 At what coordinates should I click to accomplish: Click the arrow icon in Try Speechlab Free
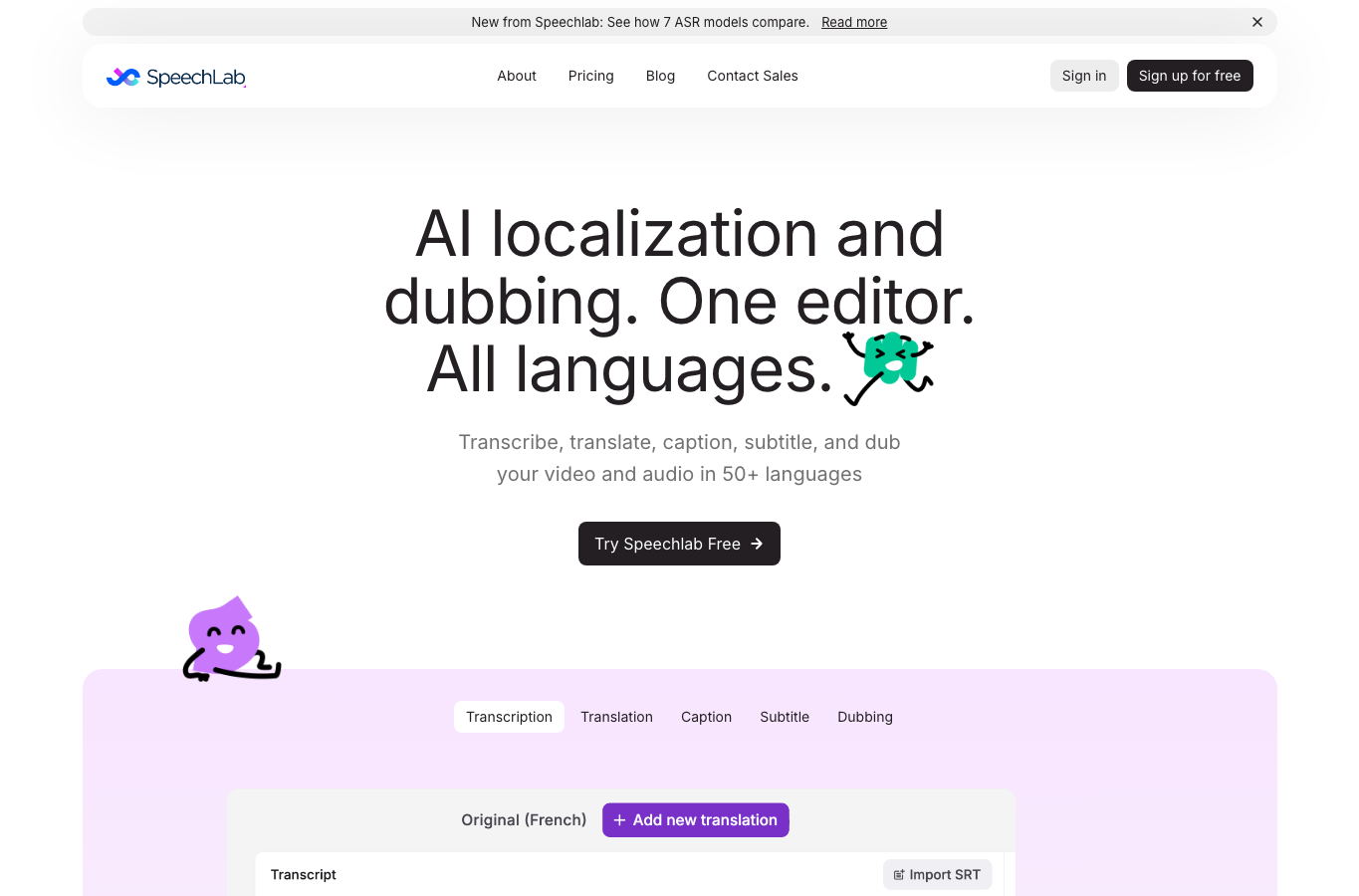coord(757,544)
